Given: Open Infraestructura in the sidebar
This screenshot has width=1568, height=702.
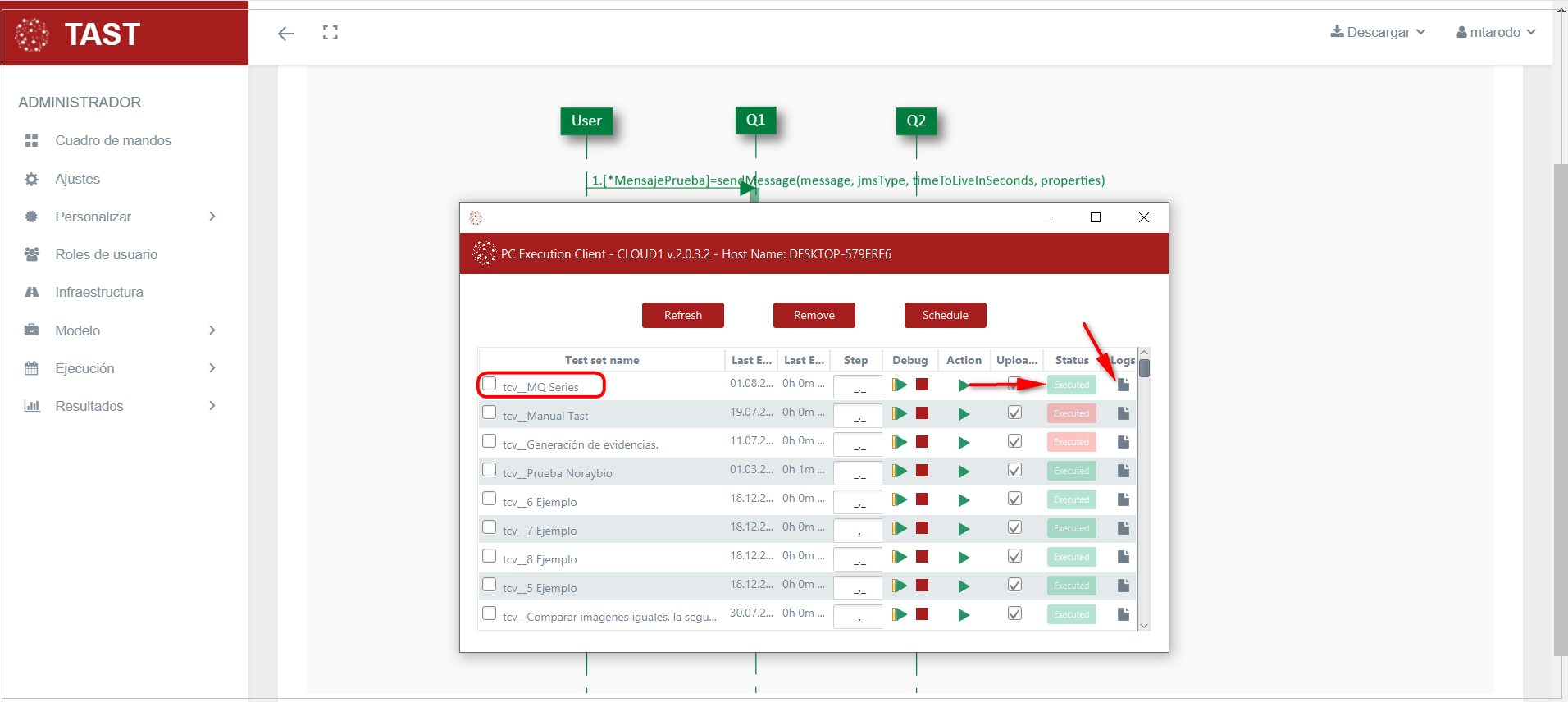Looking at the screenshot, I should (99, 292).
